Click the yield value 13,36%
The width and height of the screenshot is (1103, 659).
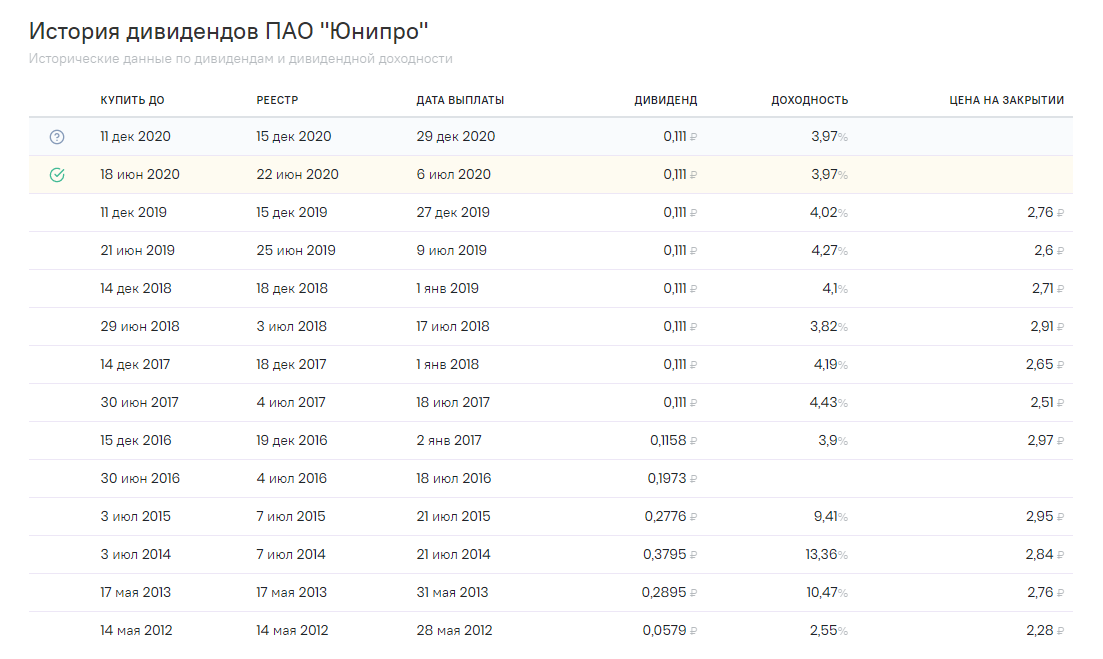pos(827,554)
